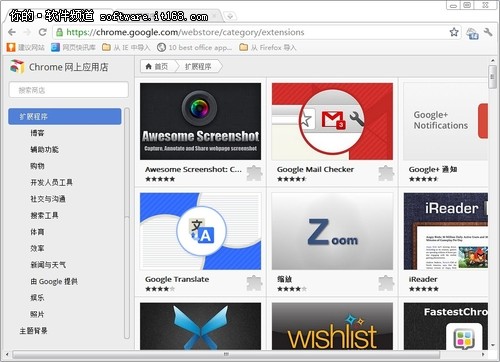Image resolution: width=500 pixels, height=362 pixels.
Task: Click the puzzle icon on Google Translate card
Action: (x=254, y=283)
